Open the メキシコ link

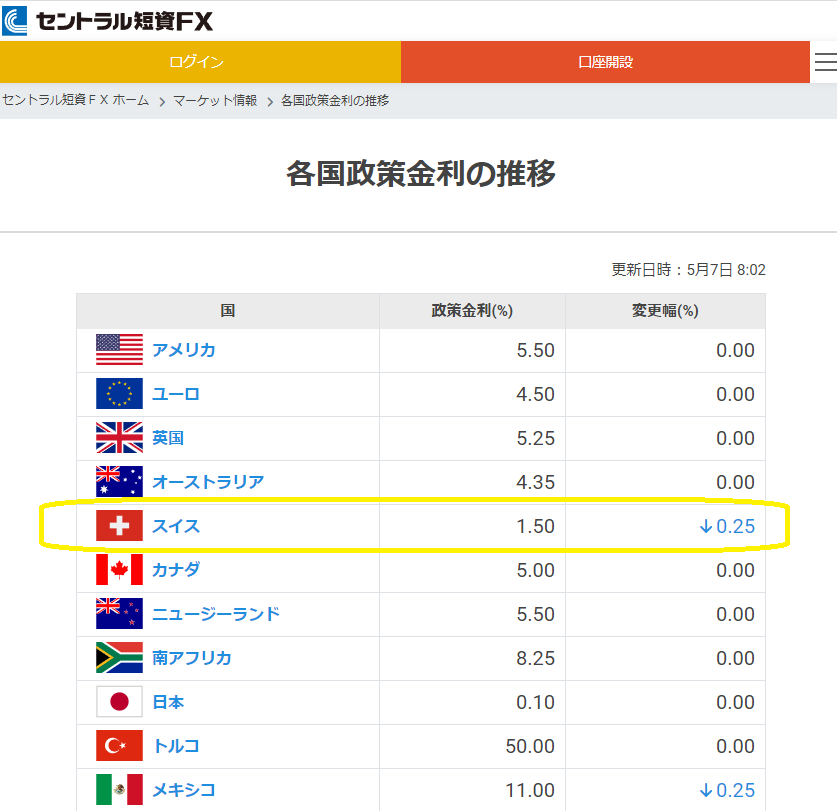[184, 790]
